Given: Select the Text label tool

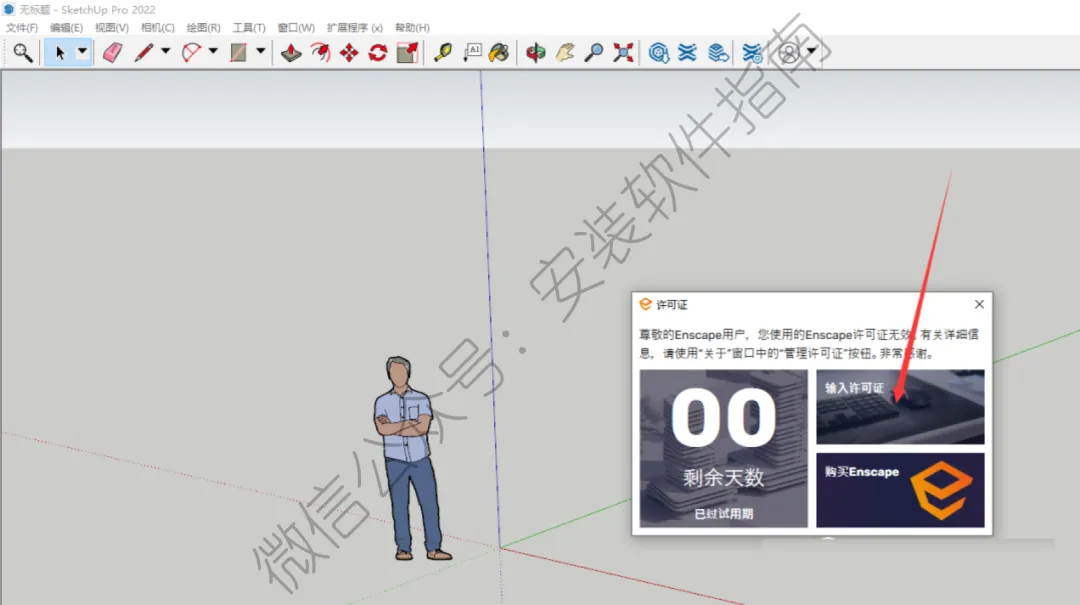Looking at the screenshot, I should point(472,53).
